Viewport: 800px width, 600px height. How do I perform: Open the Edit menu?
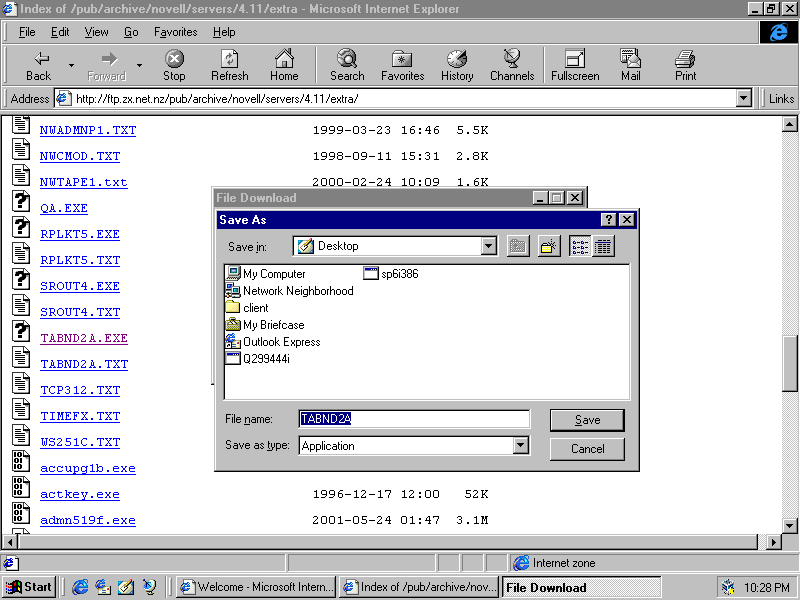(x=60, y=32)
